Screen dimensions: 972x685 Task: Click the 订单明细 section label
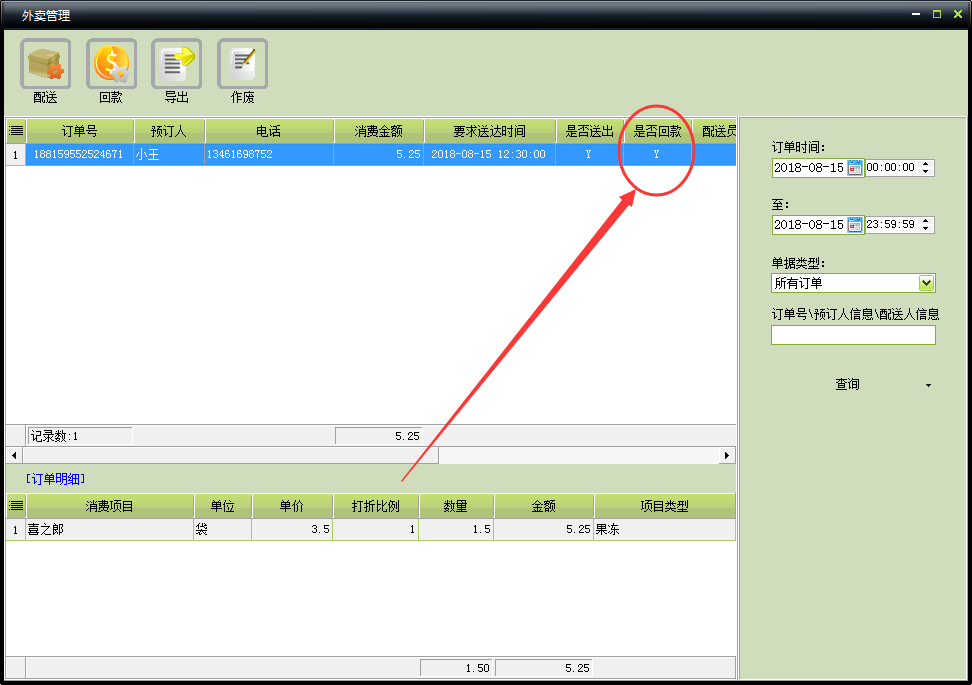pyautogui.click(x=55, y=479)
